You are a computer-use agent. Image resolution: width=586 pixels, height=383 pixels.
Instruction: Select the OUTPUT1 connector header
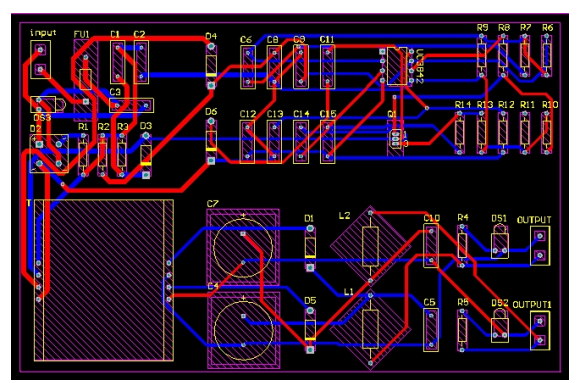tap(540, 330)
